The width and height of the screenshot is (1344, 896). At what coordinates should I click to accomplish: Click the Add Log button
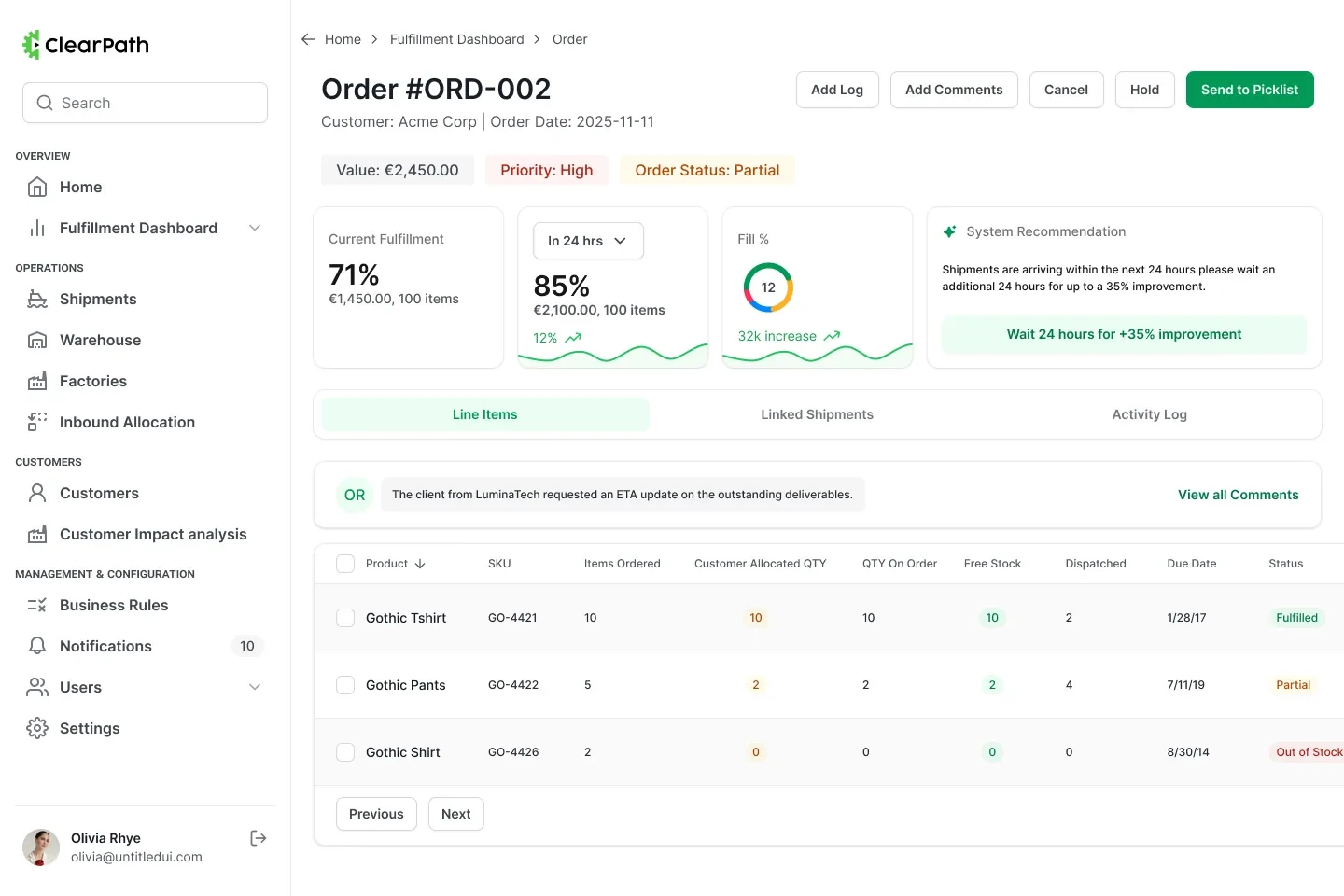(x=837, y=90)
